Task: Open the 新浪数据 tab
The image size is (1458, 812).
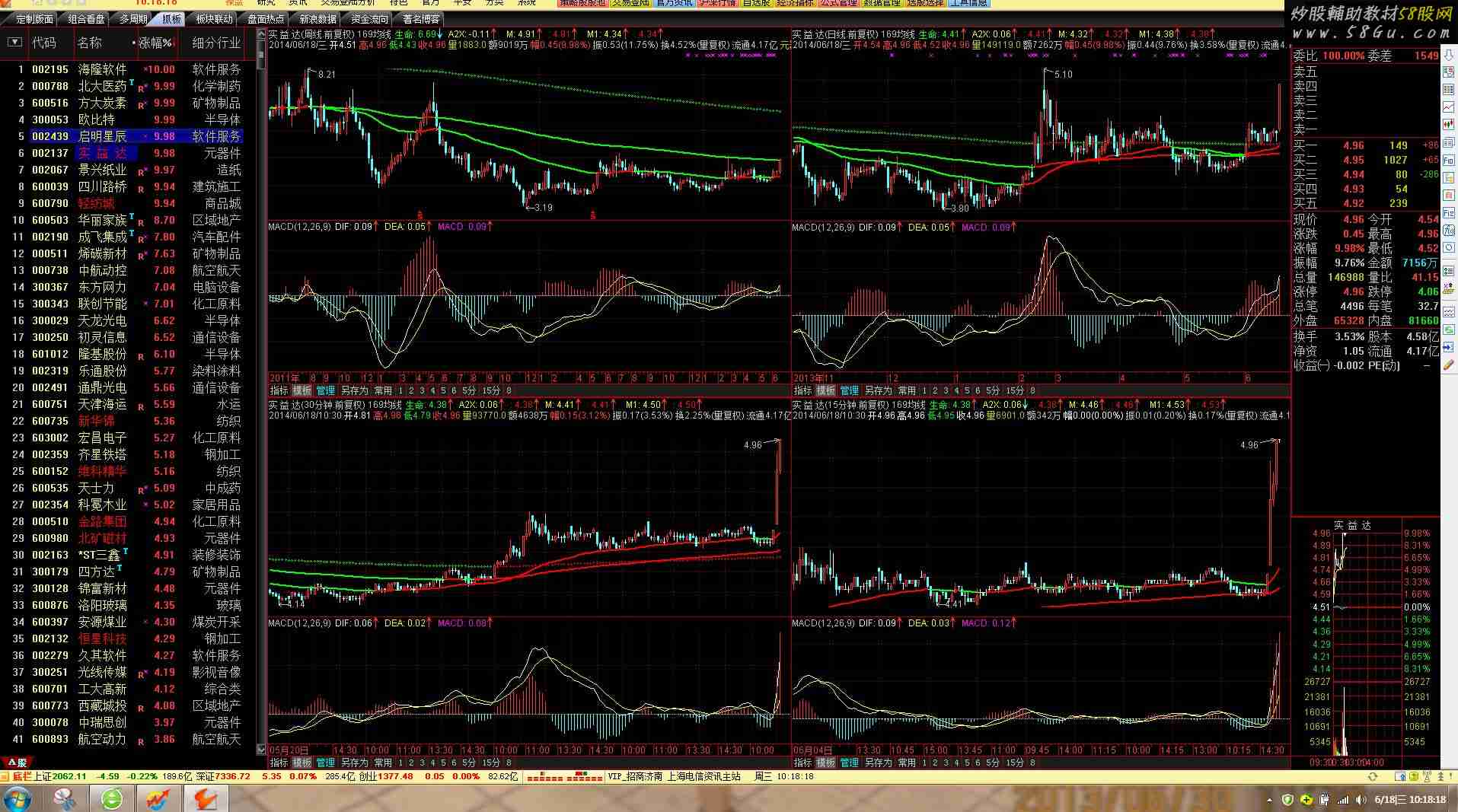Action: pyautogui.click(x=317, y=19)
